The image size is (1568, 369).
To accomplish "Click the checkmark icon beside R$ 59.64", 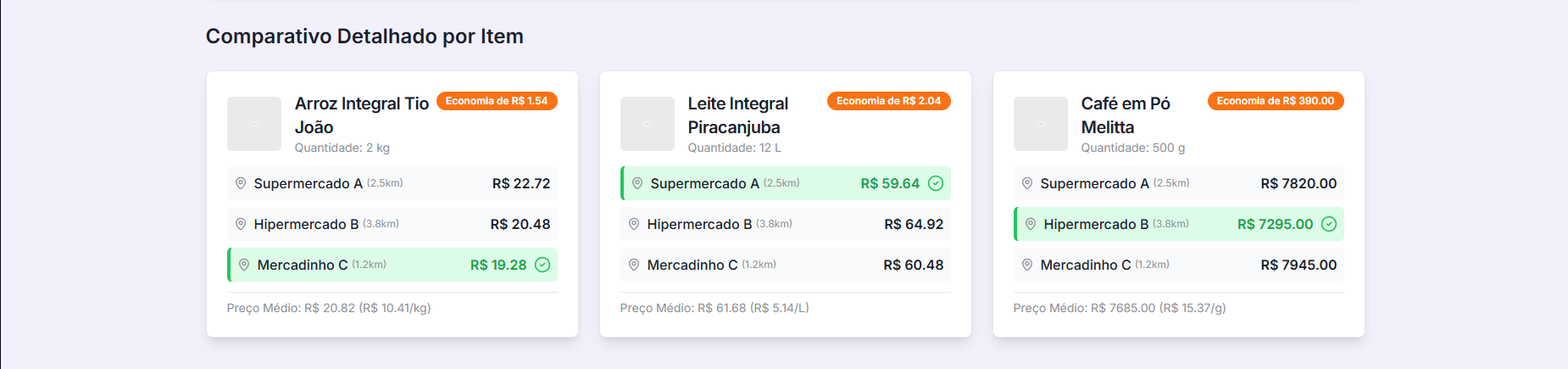I will [x=936, y=183].
